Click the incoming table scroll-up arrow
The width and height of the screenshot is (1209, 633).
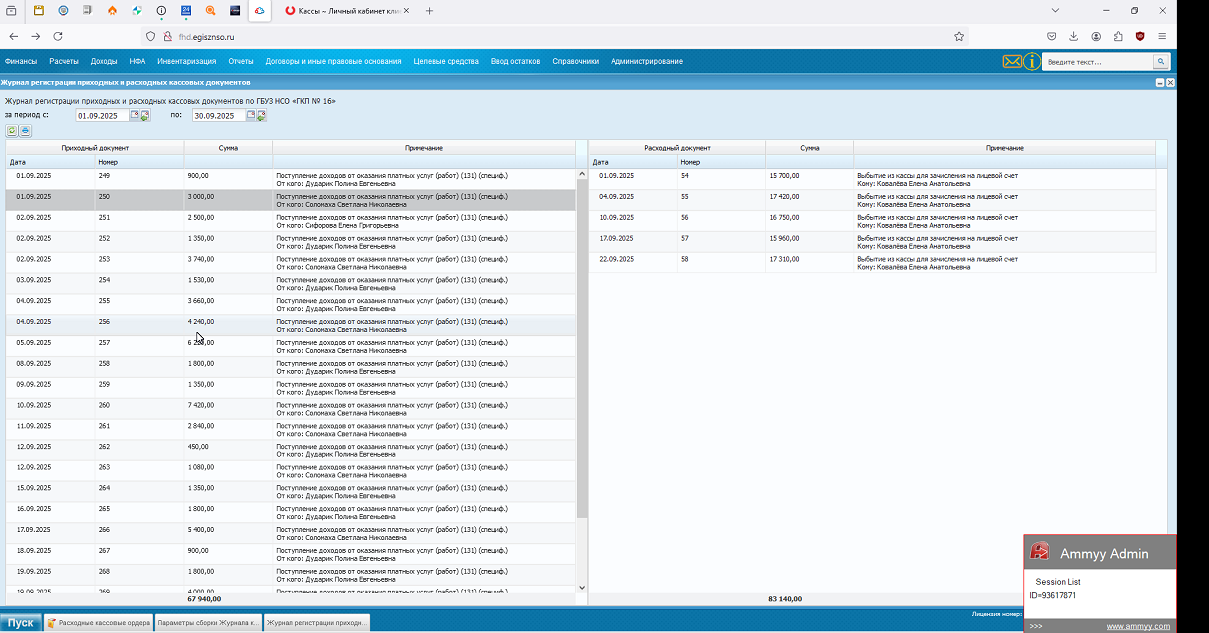point(582,175)
